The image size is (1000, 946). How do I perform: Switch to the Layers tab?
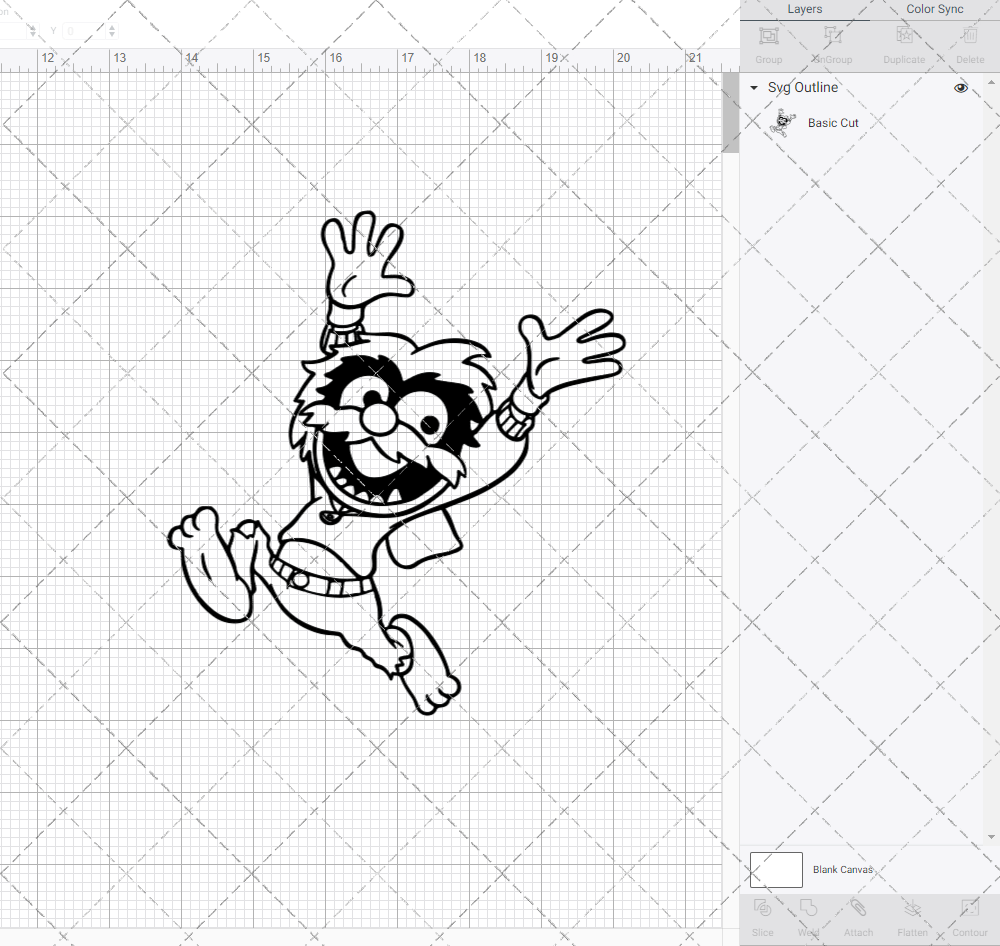(x=804, y=9)
